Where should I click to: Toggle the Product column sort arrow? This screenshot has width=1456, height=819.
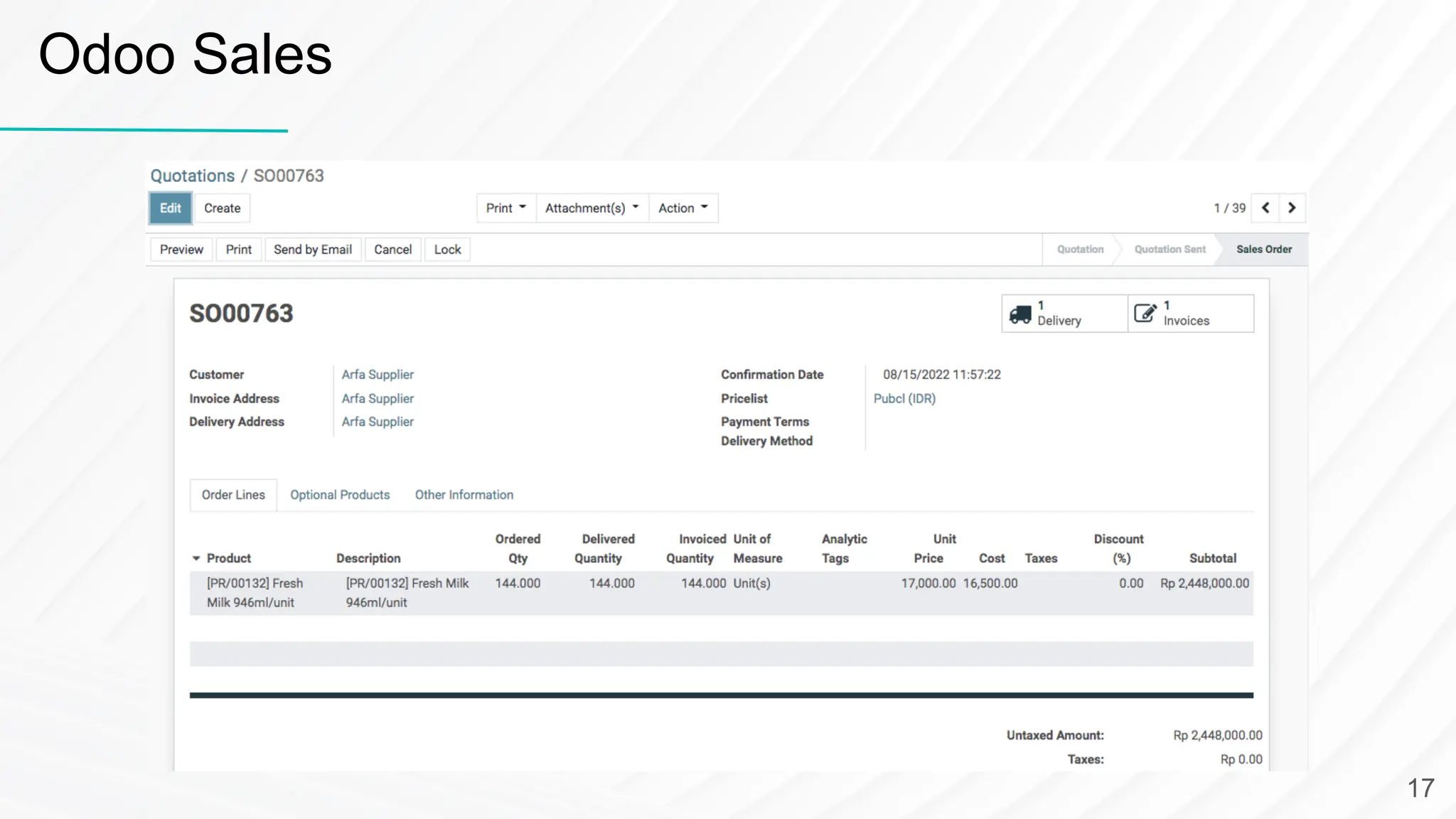point(196,559)
